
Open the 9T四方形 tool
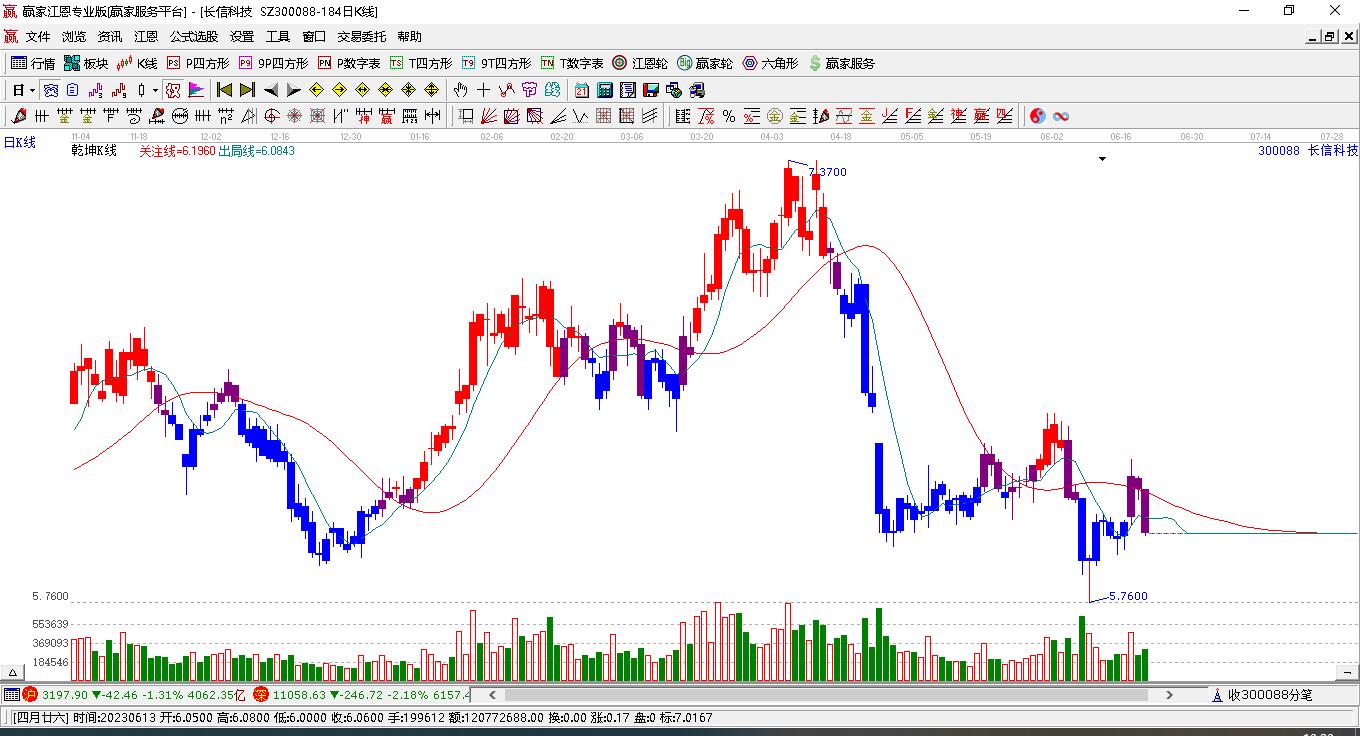[496, 63]
